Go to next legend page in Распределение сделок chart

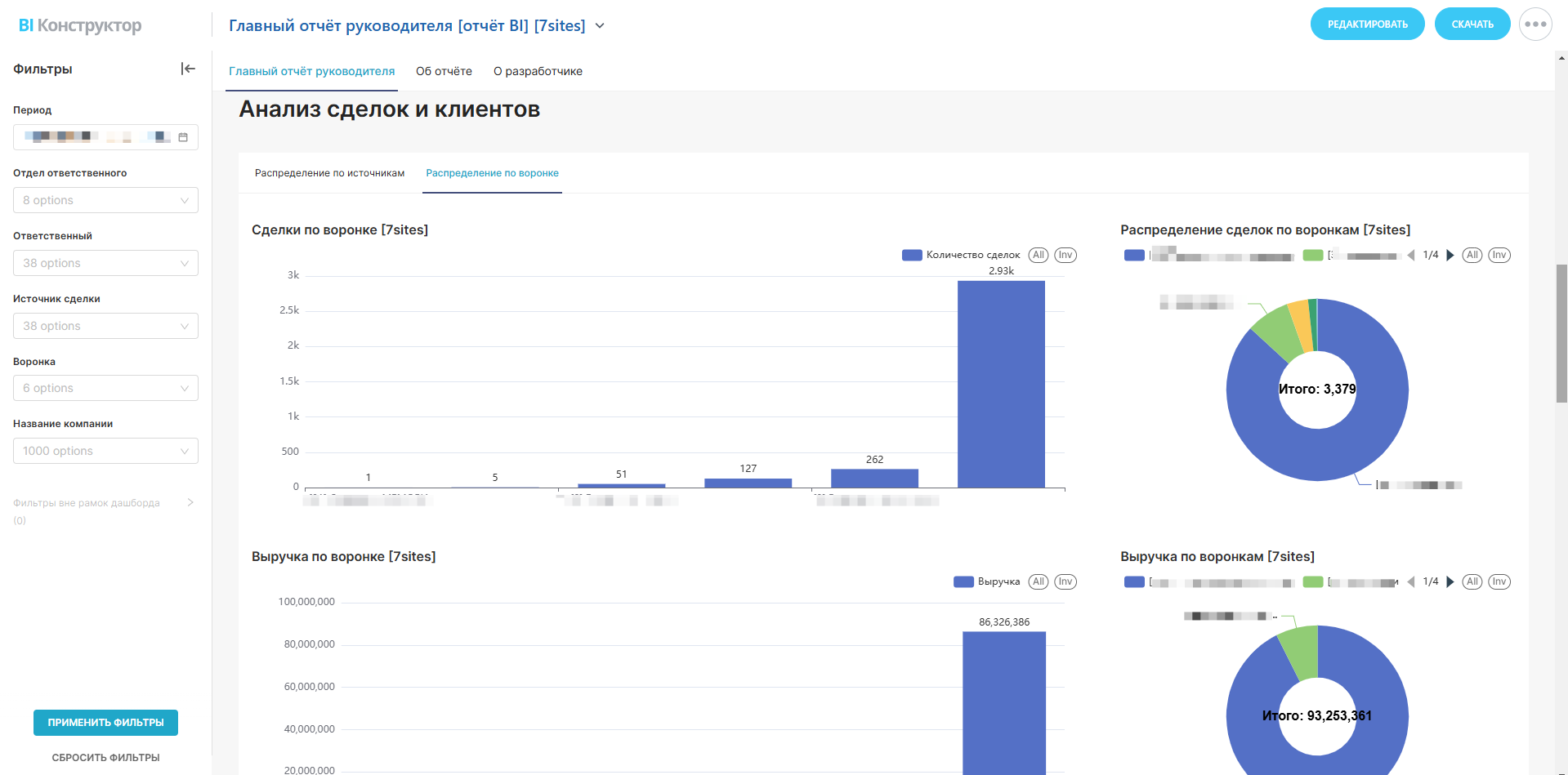1450,256
